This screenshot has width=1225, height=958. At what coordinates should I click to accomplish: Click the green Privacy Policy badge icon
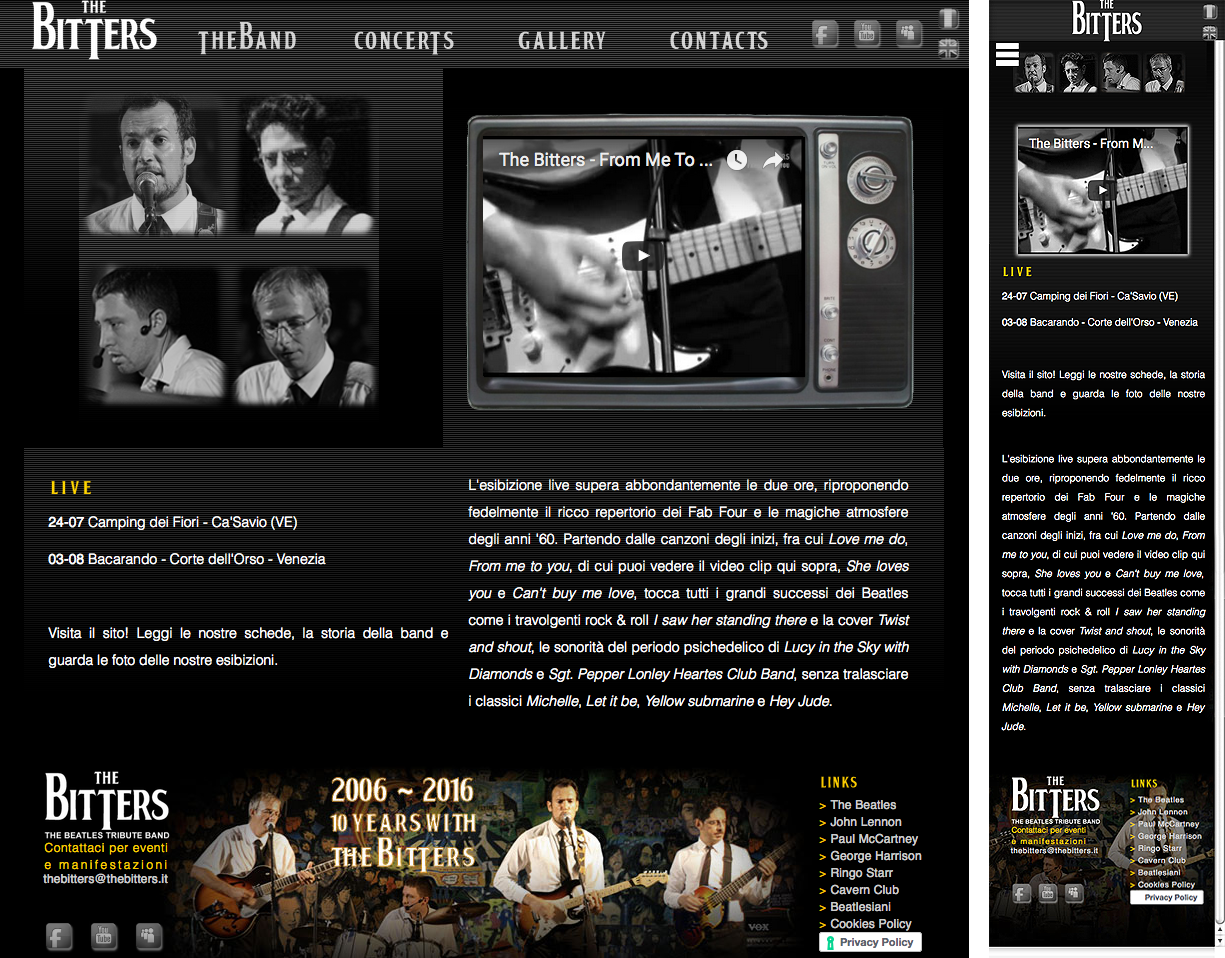pyautogui.click(x=830, y=942)
